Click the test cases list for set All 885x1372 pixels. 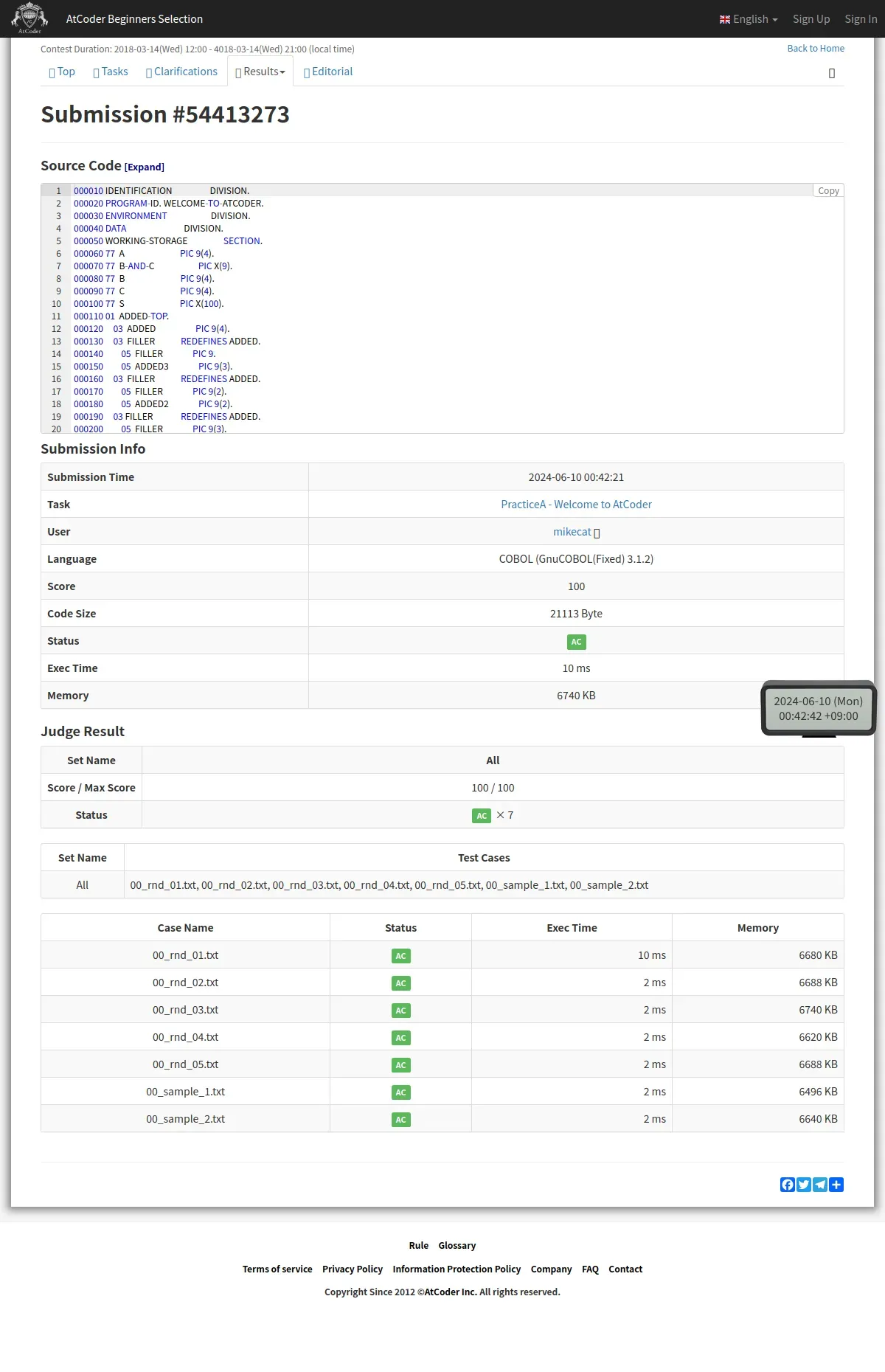click(x=389, y=885)
